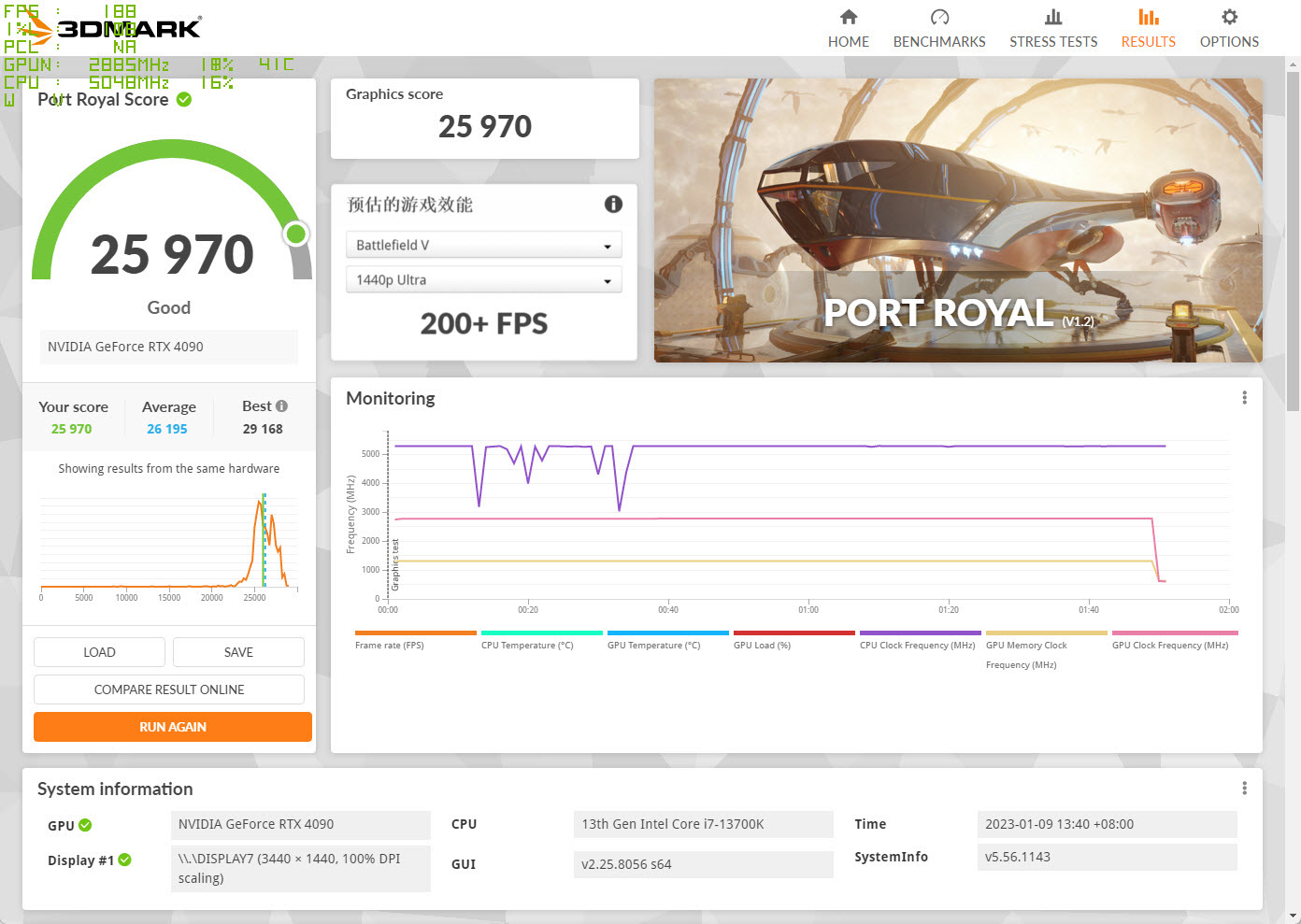Open the System information kebab menu
Image resolution: width=1301 pixels, height=924 pixels.
point(1244,788)
